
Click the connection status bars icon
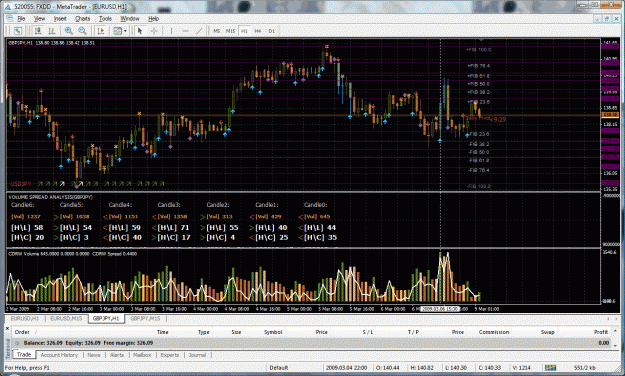[550, 368]
